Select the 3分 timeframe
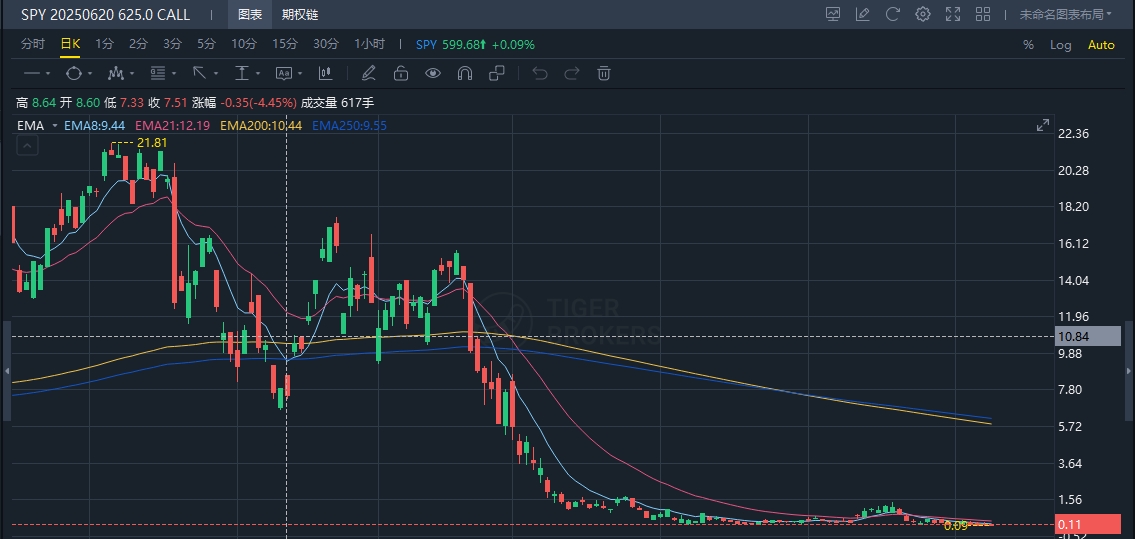The width and height of the screenshot is (1135, 539). coord(172,44)
